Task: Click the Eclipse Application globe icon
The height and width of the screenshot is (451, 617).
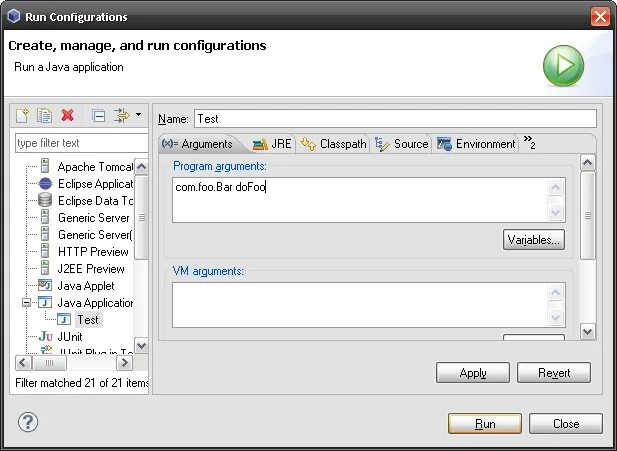Action: pyautogui.click(x=45, y=183)
